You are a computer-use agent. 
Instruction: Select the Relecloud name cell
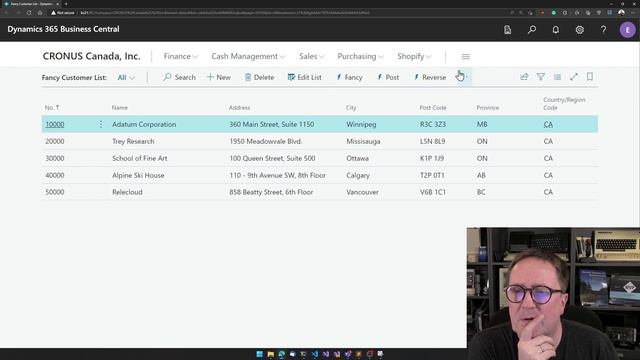[127, 192]
